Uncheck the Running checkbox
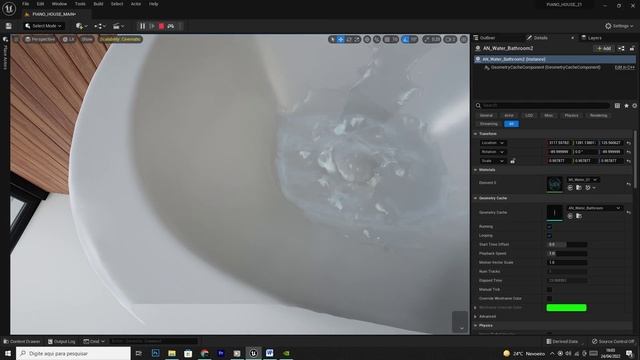Image resolution: width=640 pixels, height=360 pixels. coord(549,227)
